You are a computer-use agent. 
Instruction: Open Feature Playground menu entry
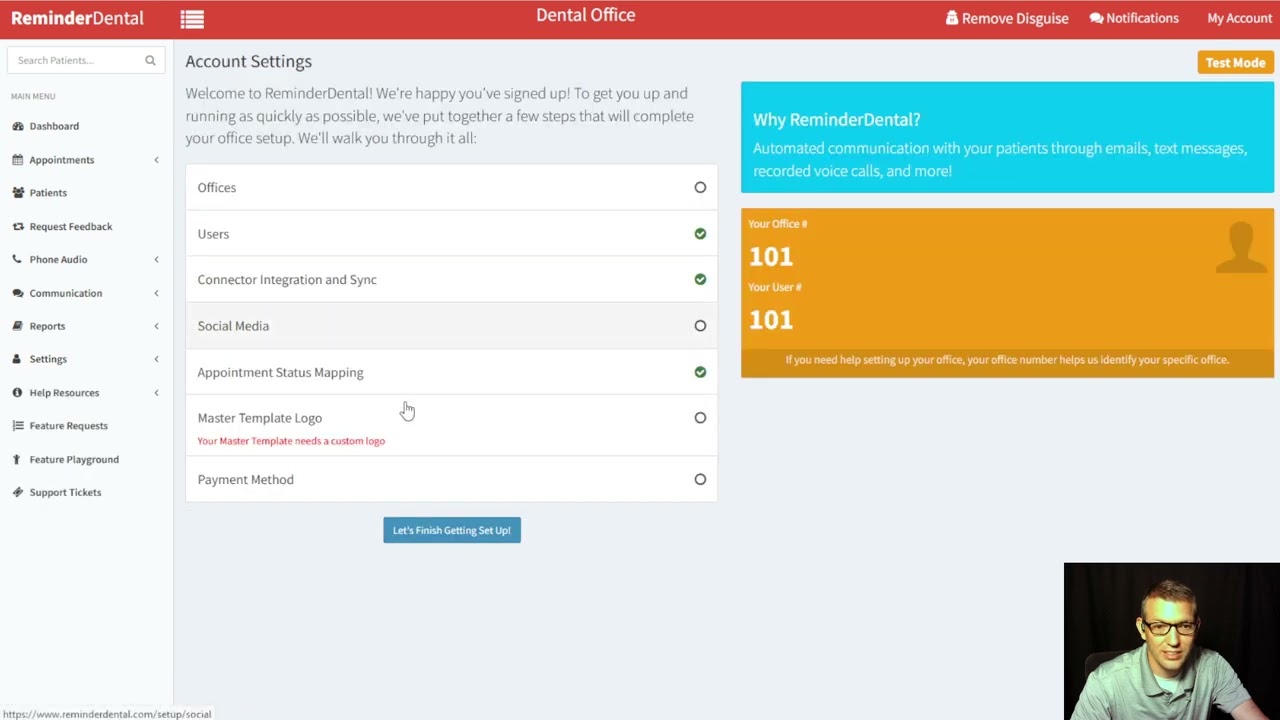coord(86,459)
